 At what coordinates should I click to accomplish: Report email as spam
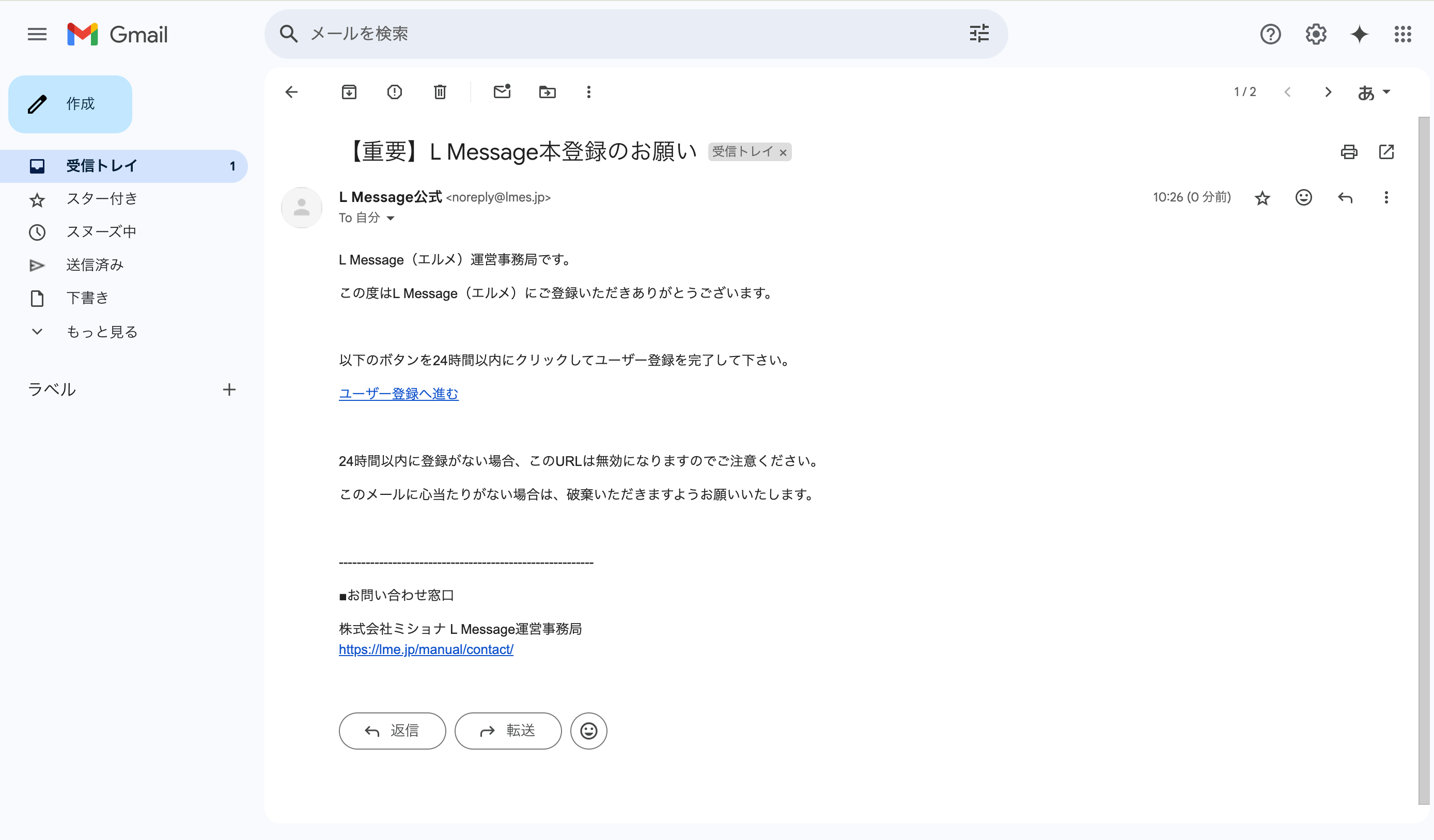[394, 92]
